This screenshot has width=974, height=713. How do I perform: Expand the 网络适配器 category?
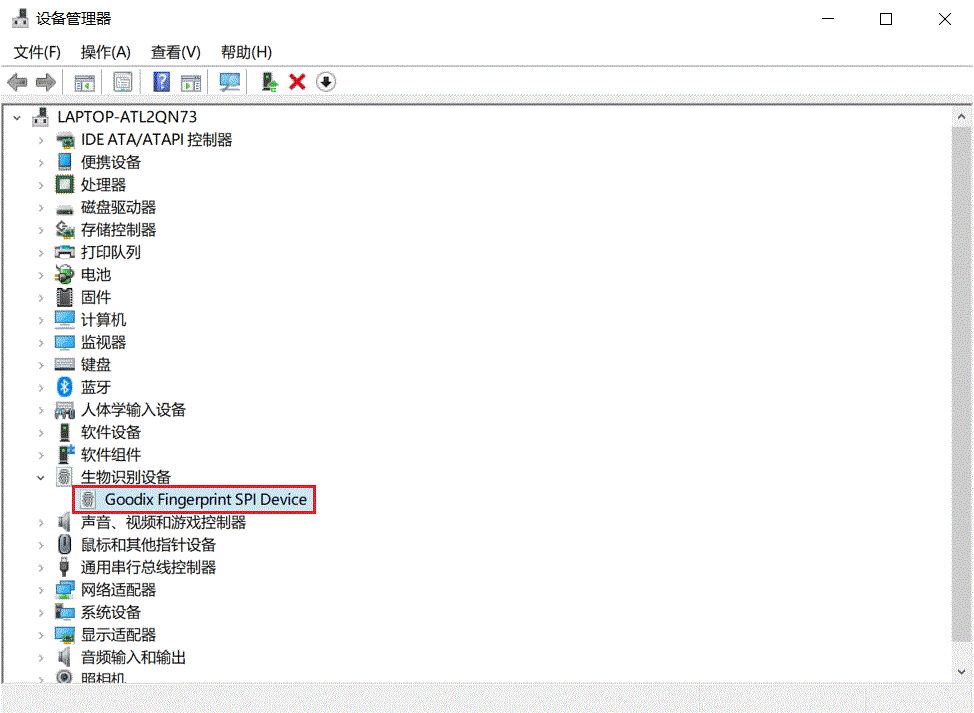(41, 591)
